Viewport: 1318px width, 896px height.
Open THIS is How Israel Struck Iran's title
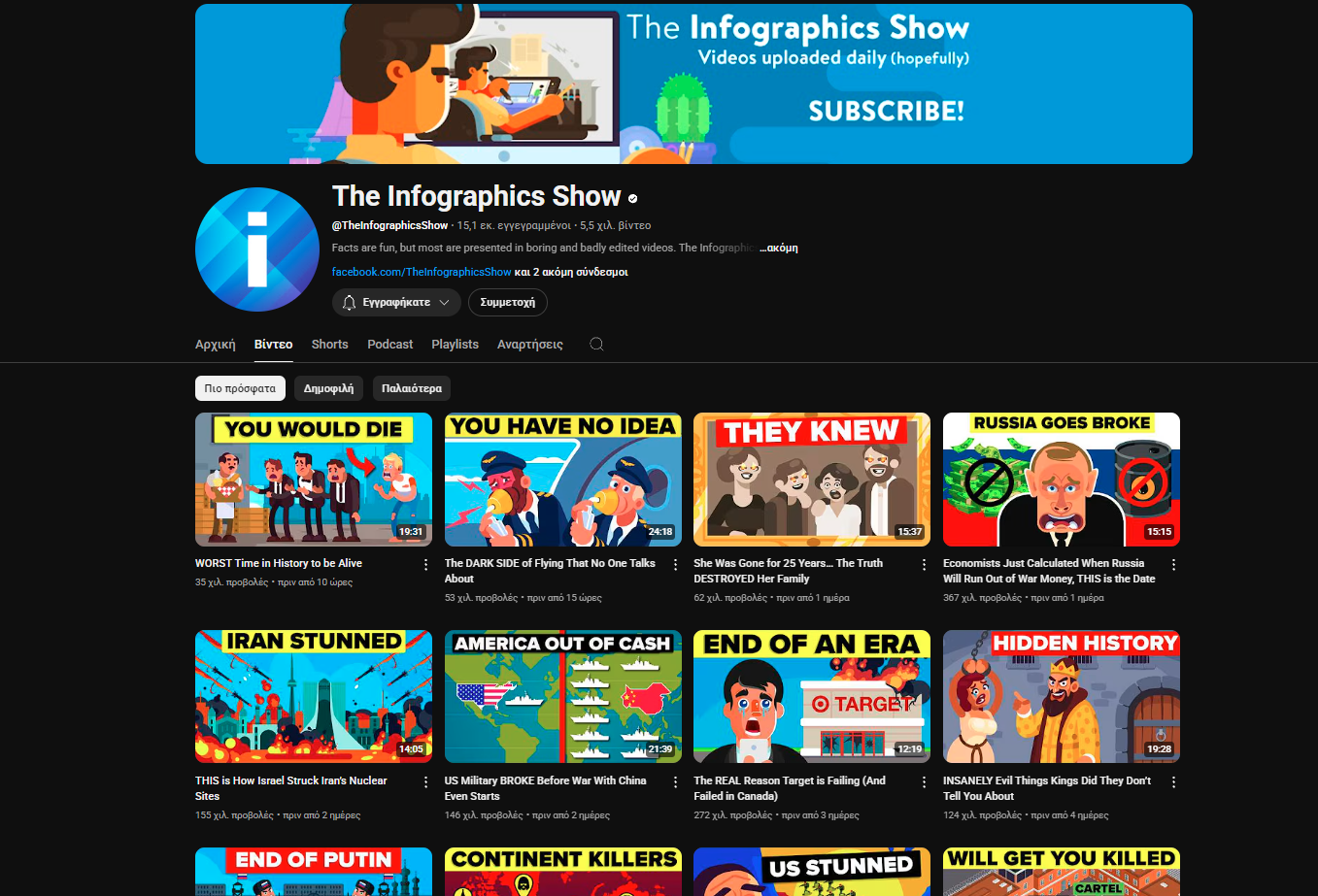(291, 788)
